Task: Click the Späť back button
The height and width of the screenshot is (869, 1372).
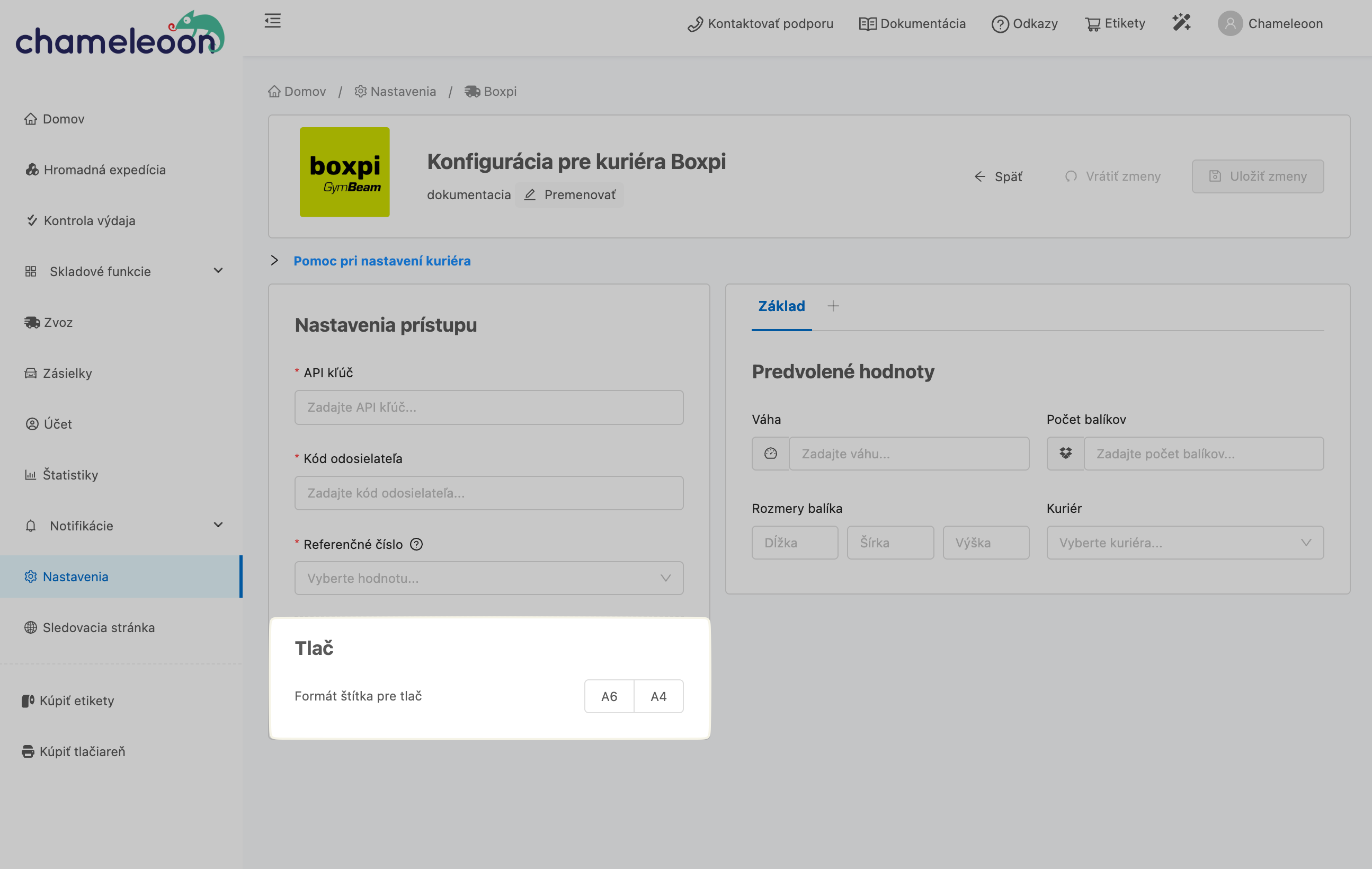Action: [x=998, y=176]
